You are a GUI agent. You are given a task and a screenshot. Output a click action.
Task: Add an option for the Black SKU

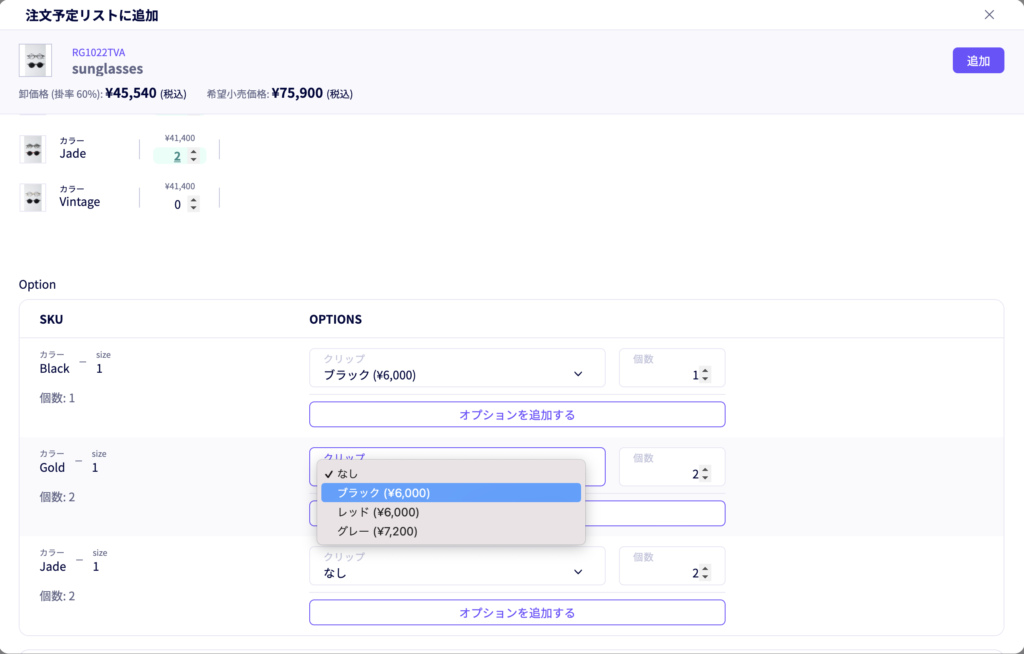[x=517, y=414]
